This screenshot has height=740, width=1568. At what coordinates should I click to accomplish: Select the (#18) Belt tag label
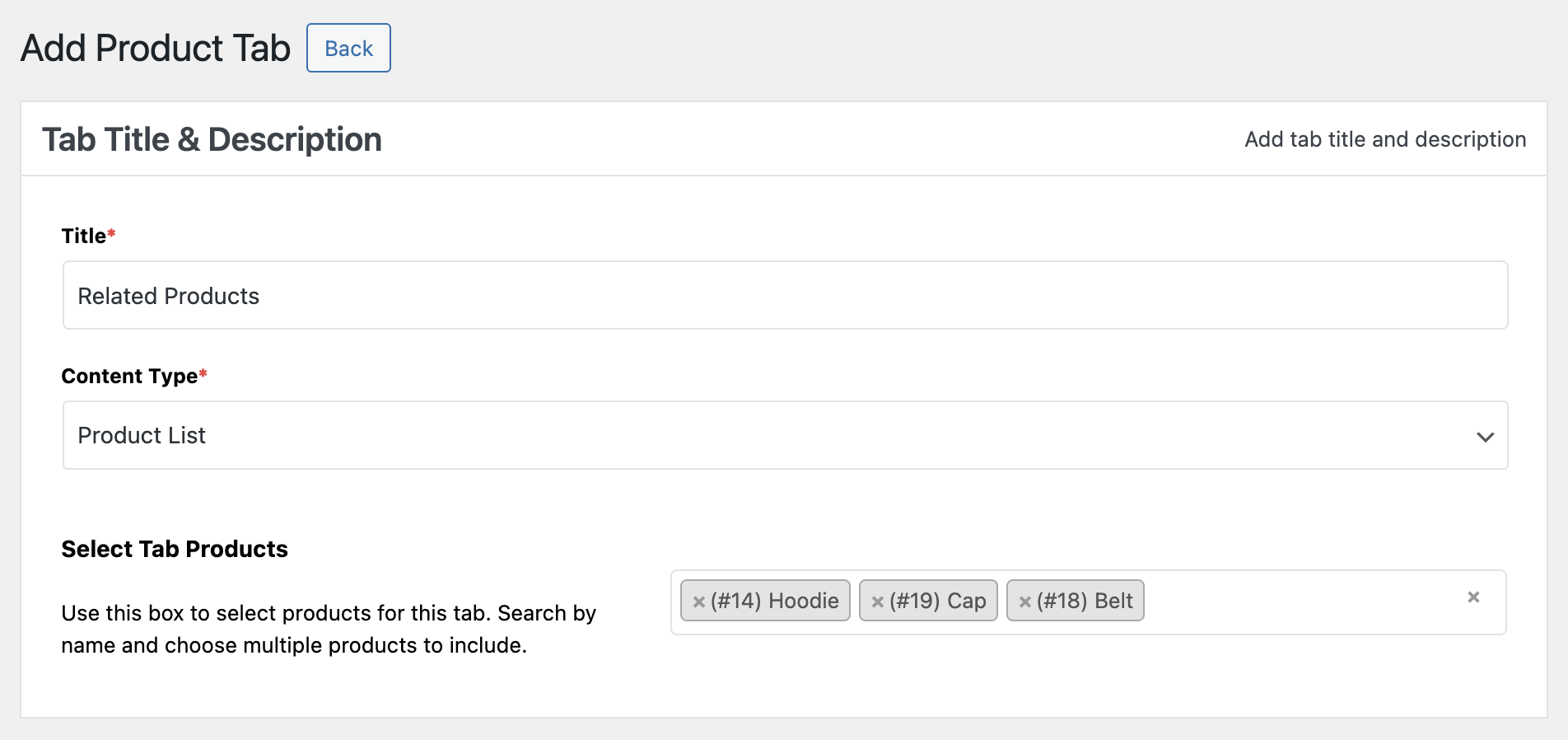coord(1085,601)
